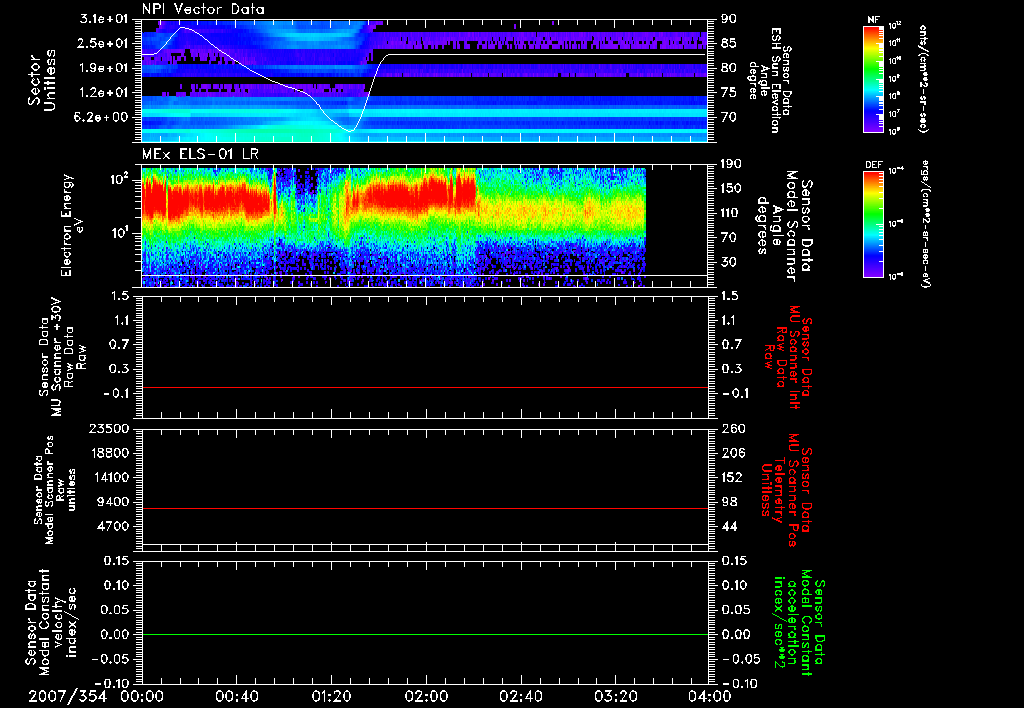Click the "150" scanner angle tick
The image size is (1024, 708).
point(731,189)
